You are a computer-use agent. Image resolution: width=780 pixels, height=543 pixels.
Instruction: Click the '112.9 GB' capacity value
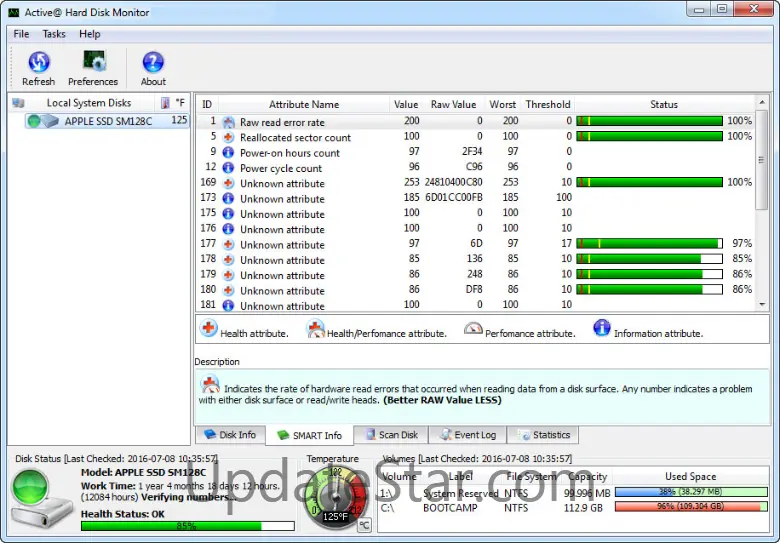[x=583, y=508]
